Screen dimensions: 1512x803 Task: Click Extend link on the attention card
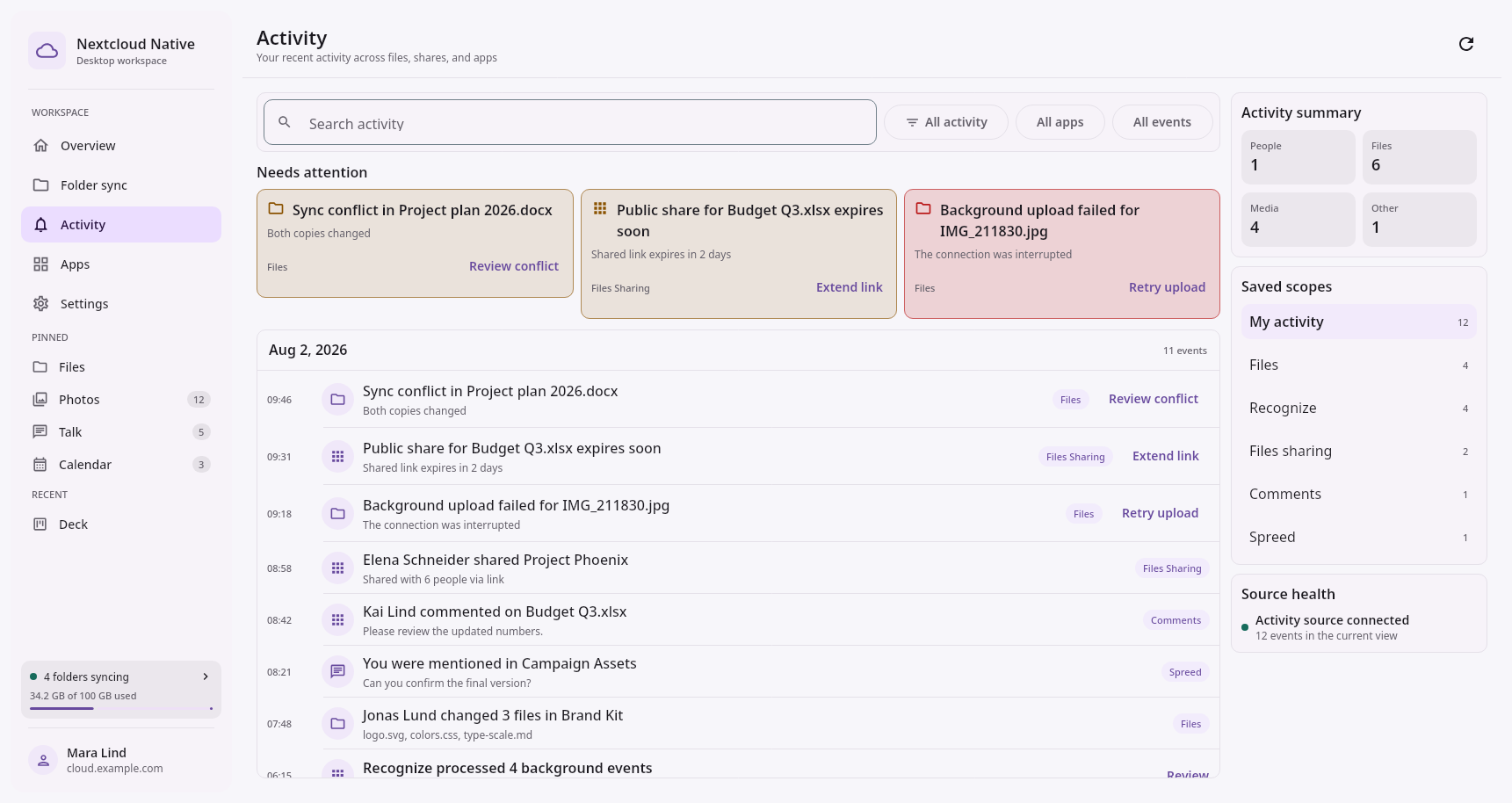850,287
